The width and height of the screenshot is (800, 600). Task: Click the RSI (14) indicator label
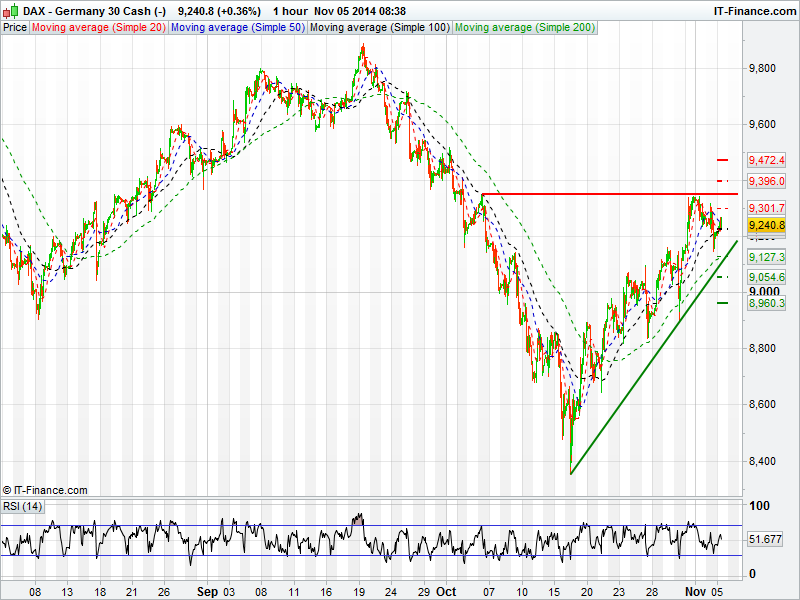(23, 506)
